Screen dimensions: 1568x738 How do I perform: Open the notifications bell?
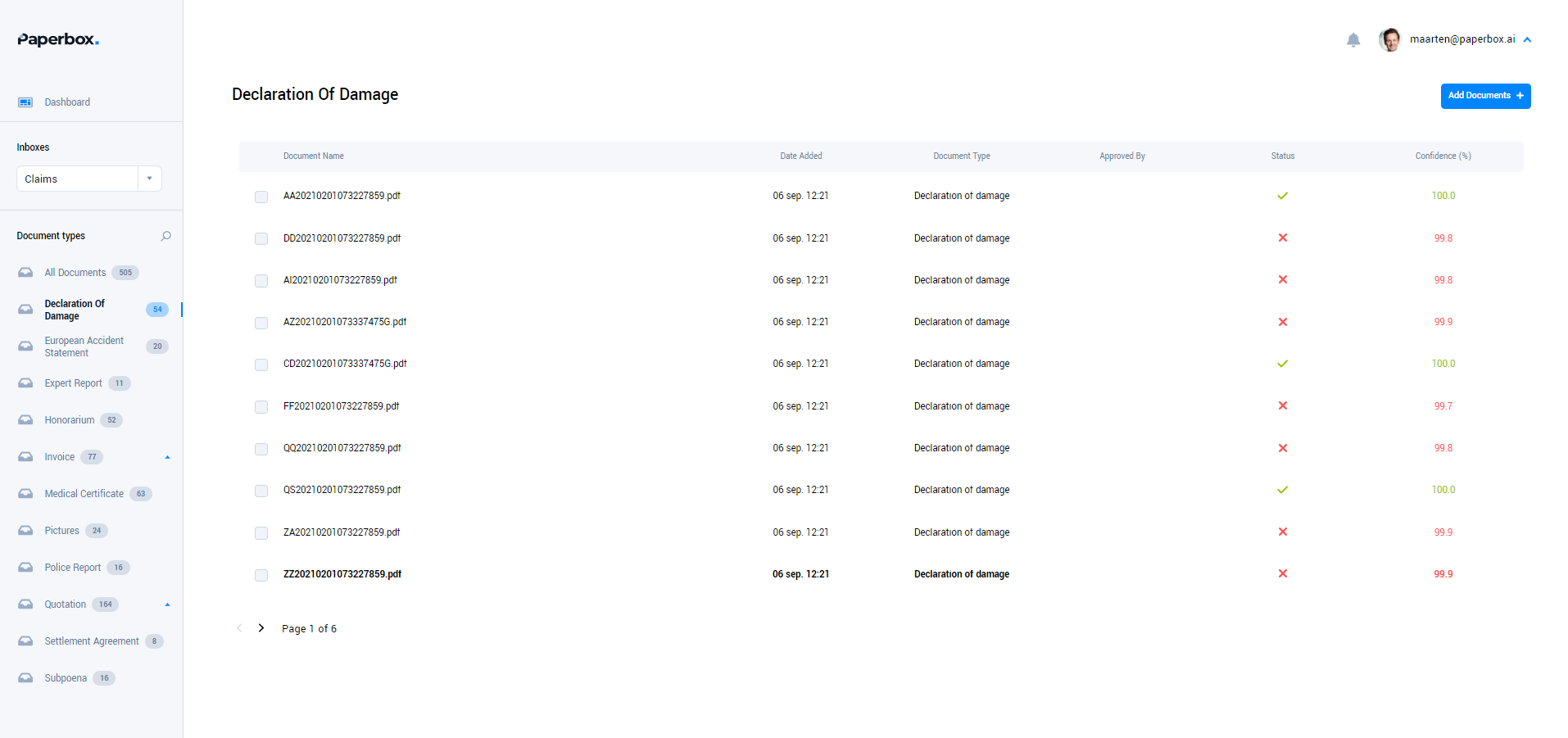[1353, 39]
